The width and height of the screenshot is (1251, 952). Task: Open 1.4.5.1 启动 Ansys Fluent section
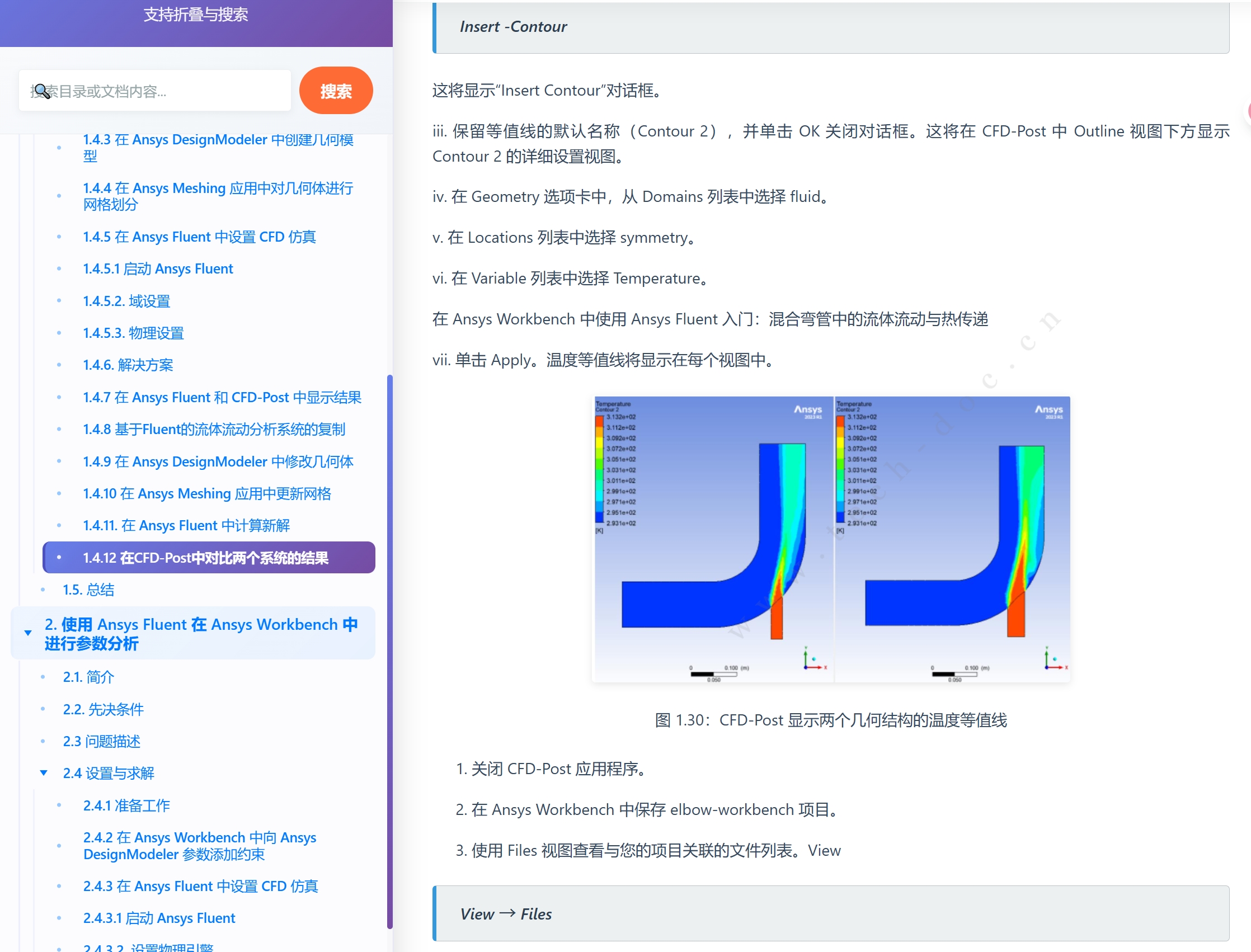(158, 268)
